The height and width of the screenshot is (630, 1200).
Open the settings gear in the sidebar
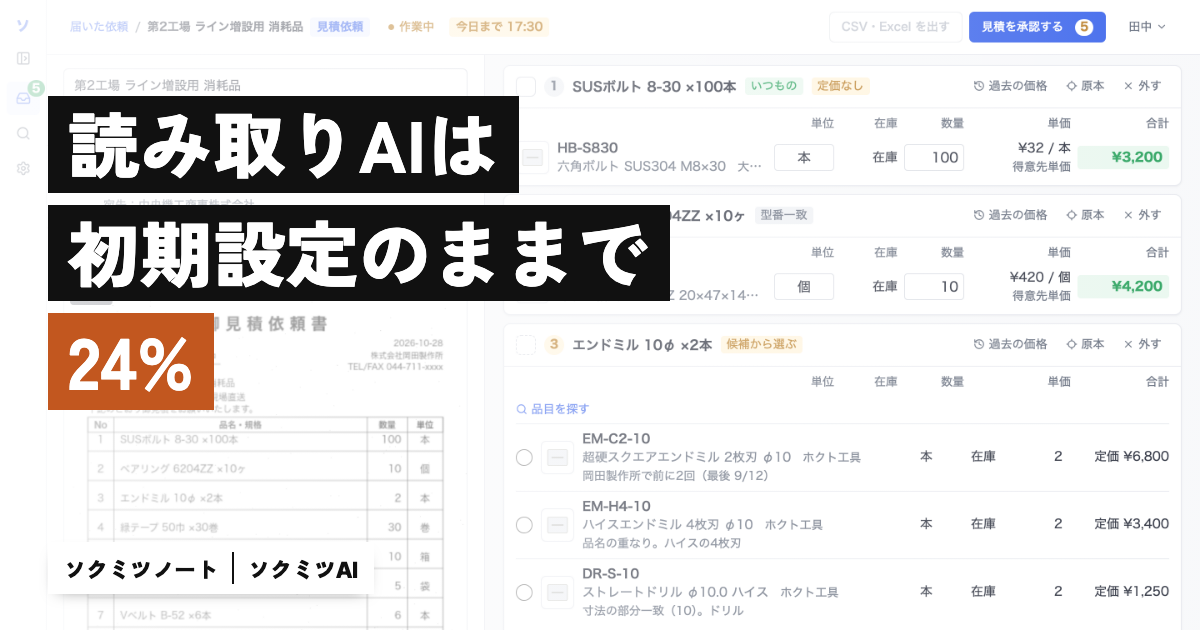[x=23, y=168]
